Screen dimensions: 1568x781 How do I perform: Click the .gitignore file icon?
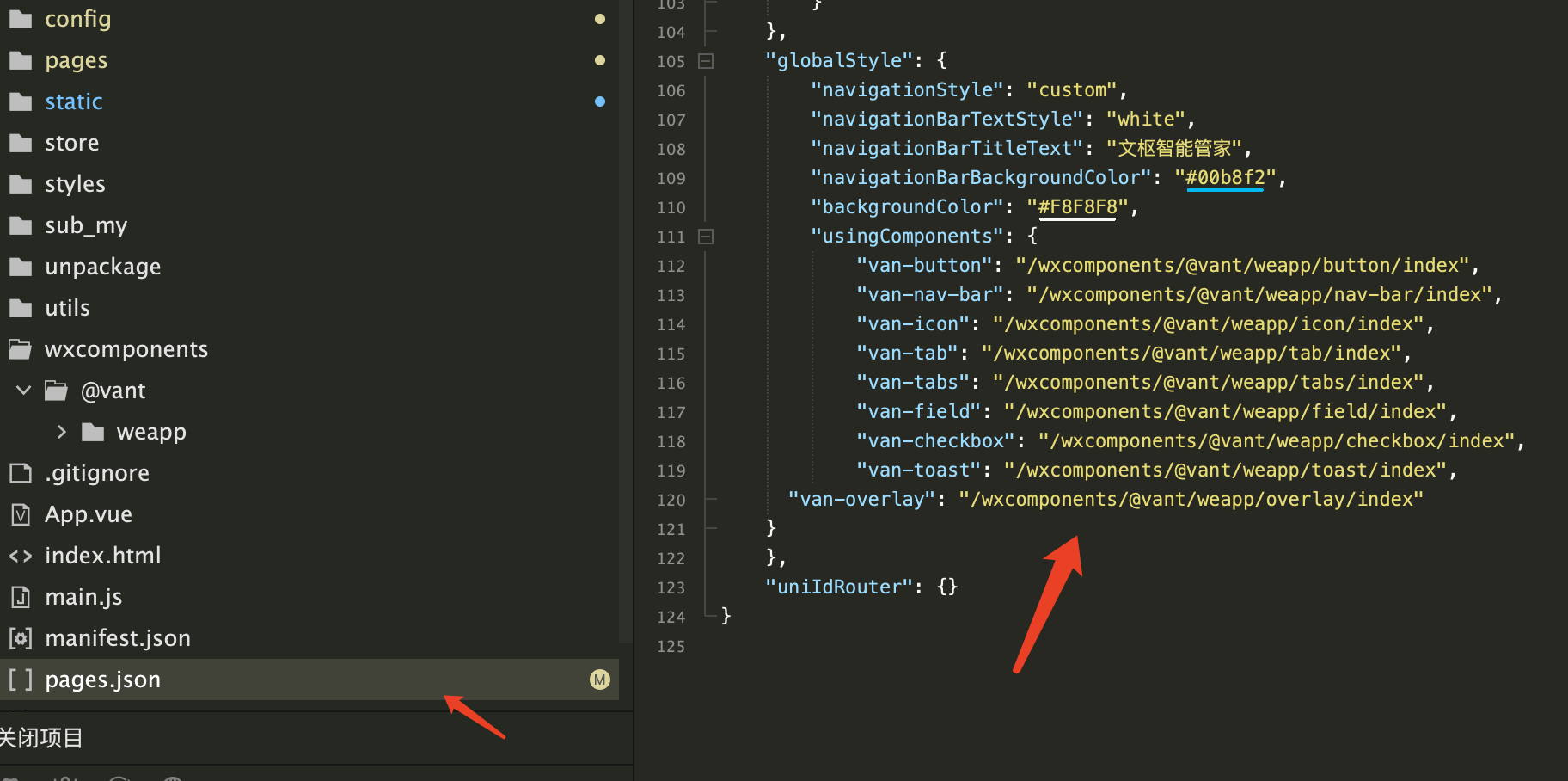tap(21, 473)
